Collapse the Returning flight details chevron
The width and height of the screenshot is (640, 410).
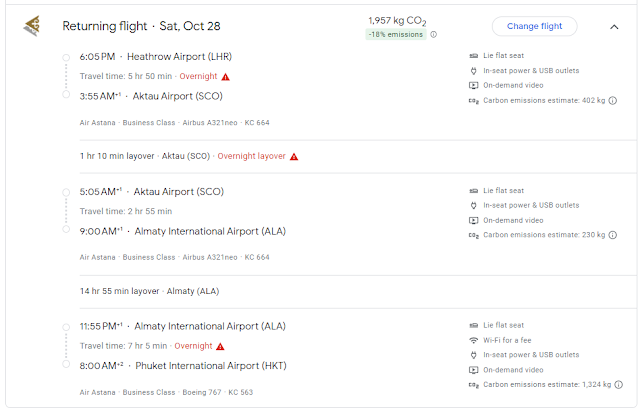[614, 27]
